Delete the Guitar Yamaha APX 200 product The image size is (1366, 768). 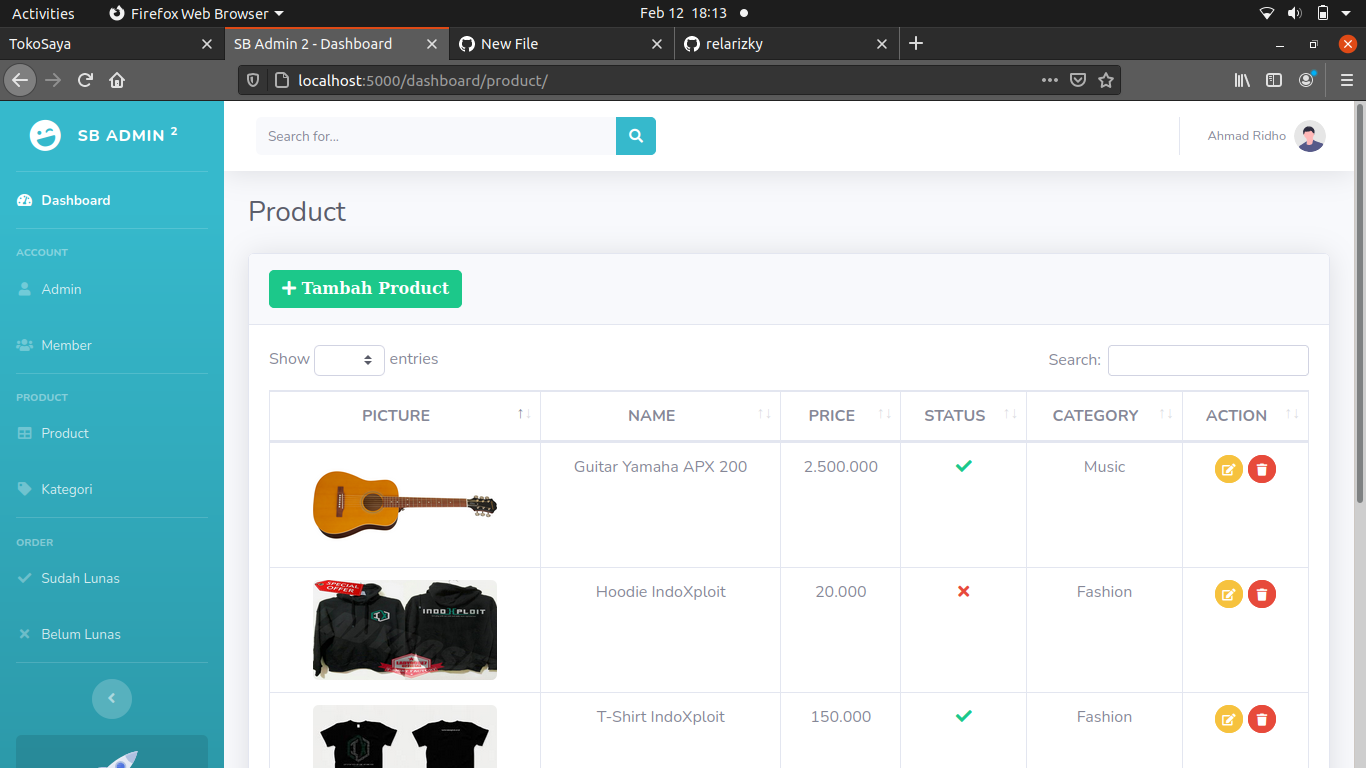[1262, 469]
